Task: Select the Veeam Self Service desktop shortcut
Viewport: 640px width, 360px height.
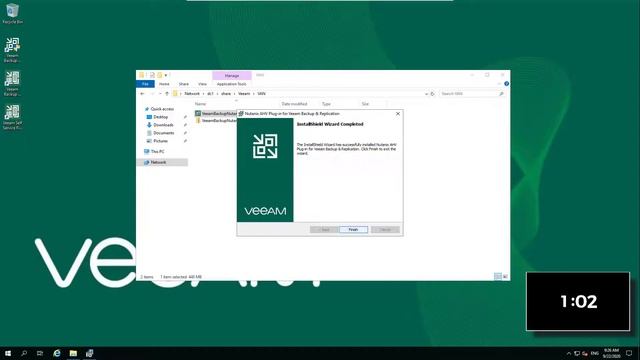Action: click(12, 118)
